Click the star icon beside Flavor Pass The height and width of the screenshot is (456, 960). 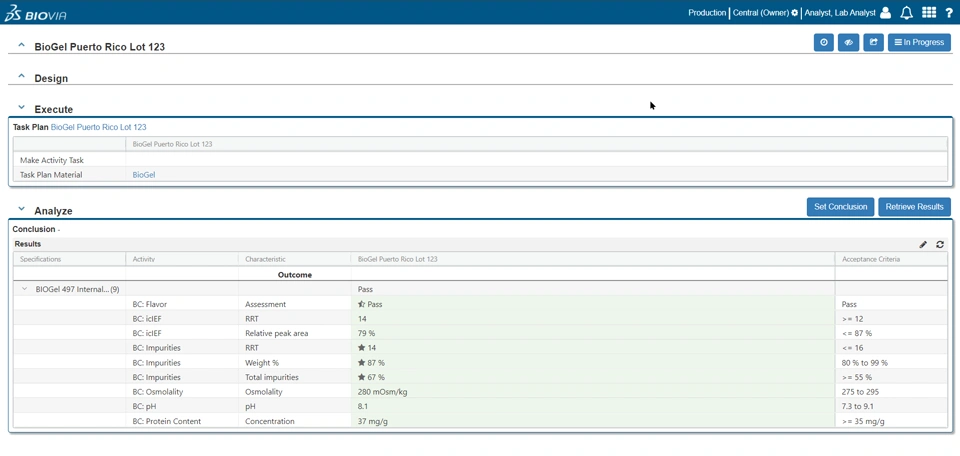pyautogui.click(x=362, y=304)
